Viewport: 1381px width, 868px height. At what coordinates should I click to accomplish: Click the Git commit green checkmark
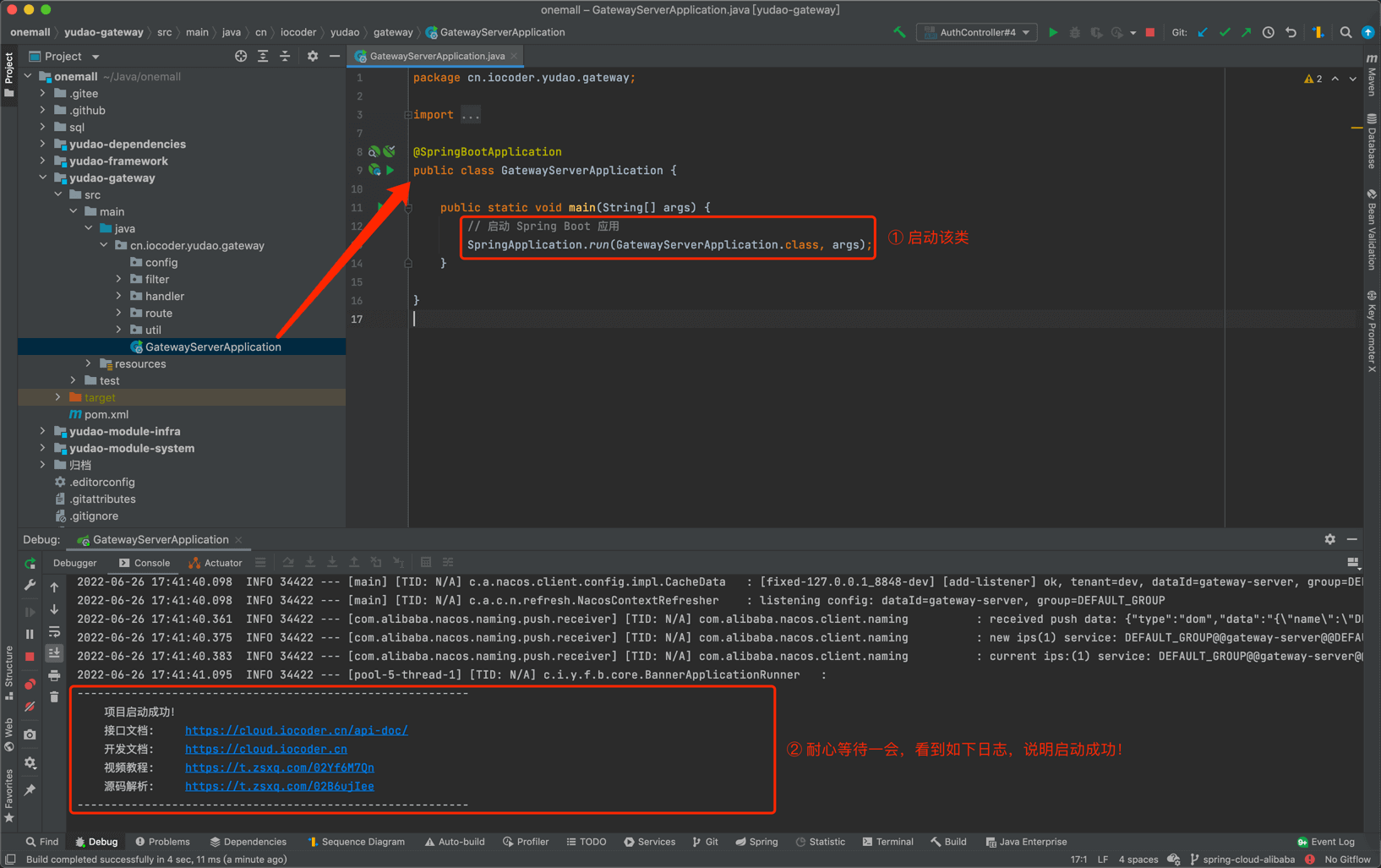(x=1225, y=32)
